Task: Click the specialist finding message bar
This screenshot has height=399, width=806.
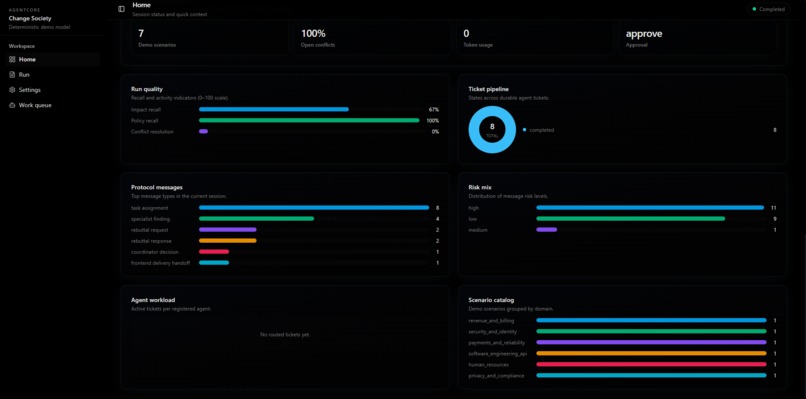Action: (314, 219)
